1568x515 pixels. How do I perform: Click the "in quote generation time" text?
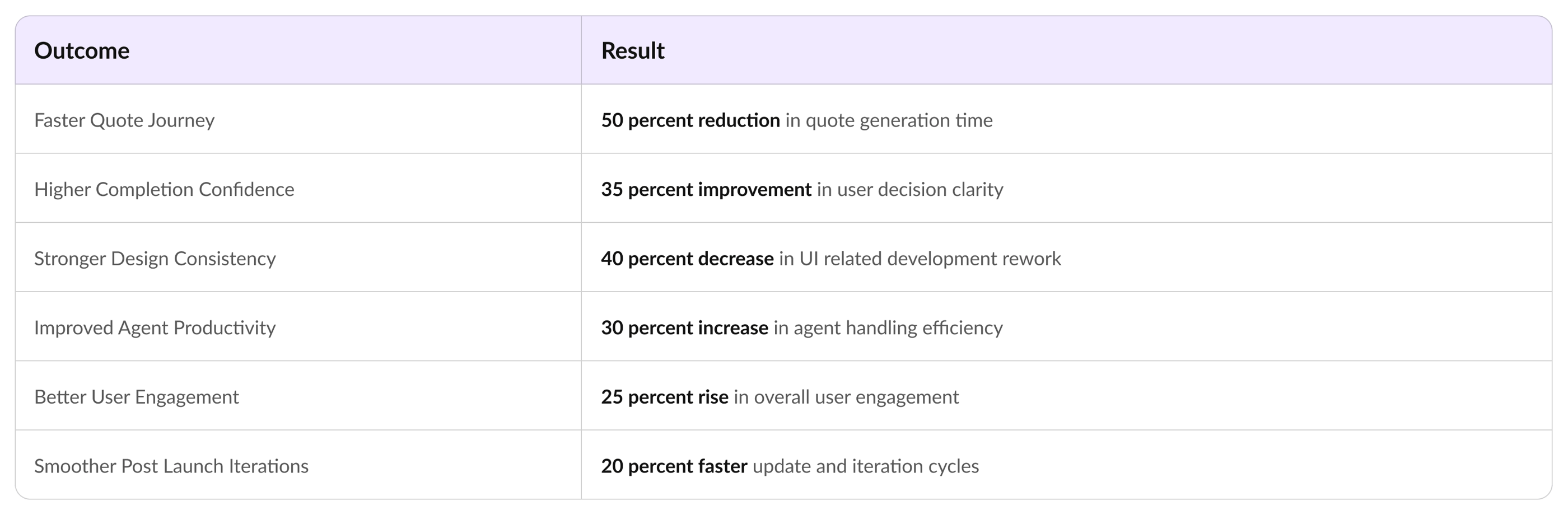[889, 120]
